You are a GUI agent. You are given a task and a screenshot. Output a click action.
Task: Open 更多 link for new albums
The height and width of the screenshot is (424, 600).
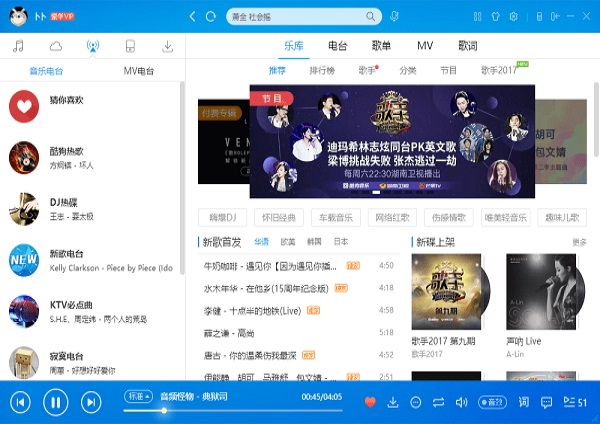(579, 242)
